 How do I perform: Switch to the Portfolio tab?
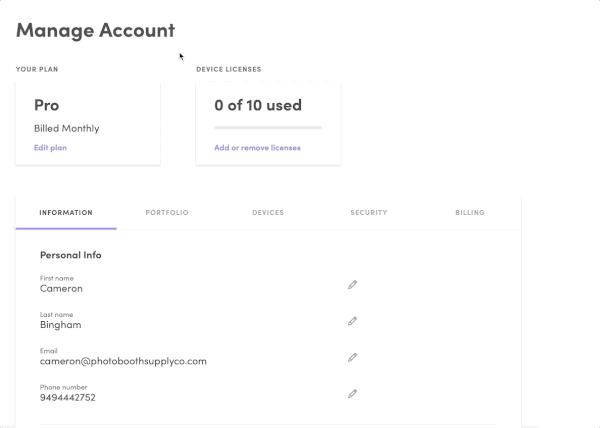[x=167, y=213]
